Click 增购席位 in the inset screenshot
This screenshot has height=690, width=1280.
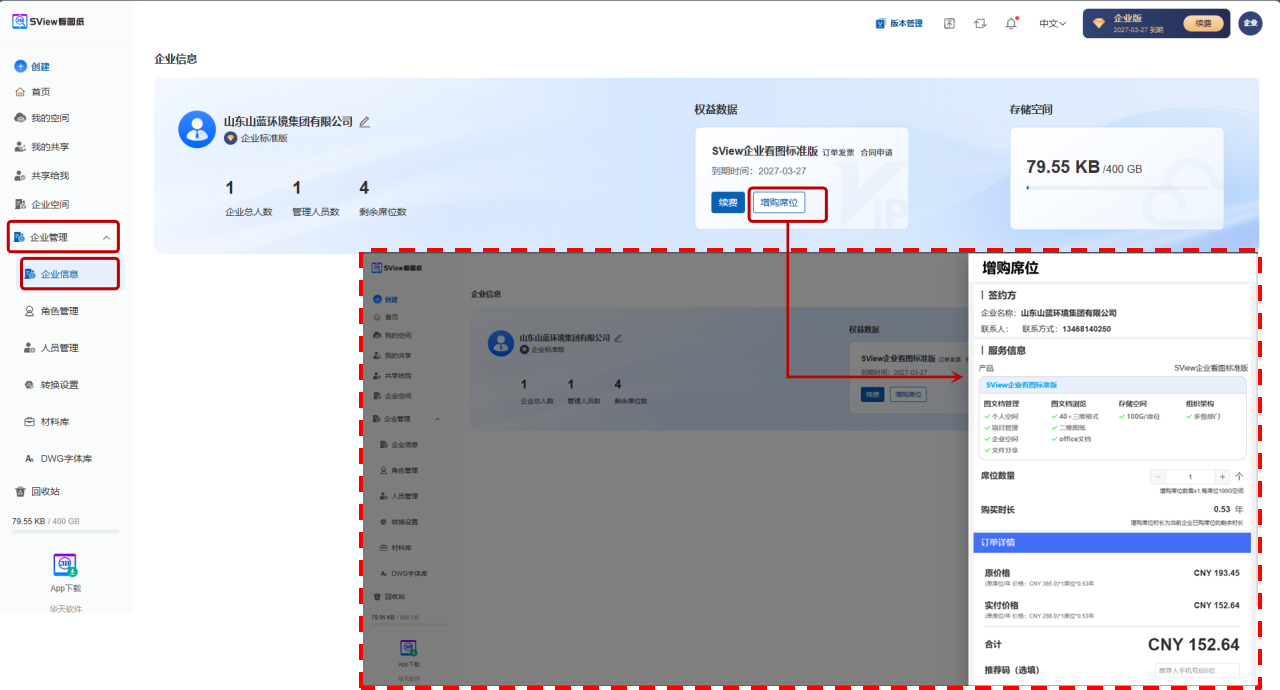908,394
